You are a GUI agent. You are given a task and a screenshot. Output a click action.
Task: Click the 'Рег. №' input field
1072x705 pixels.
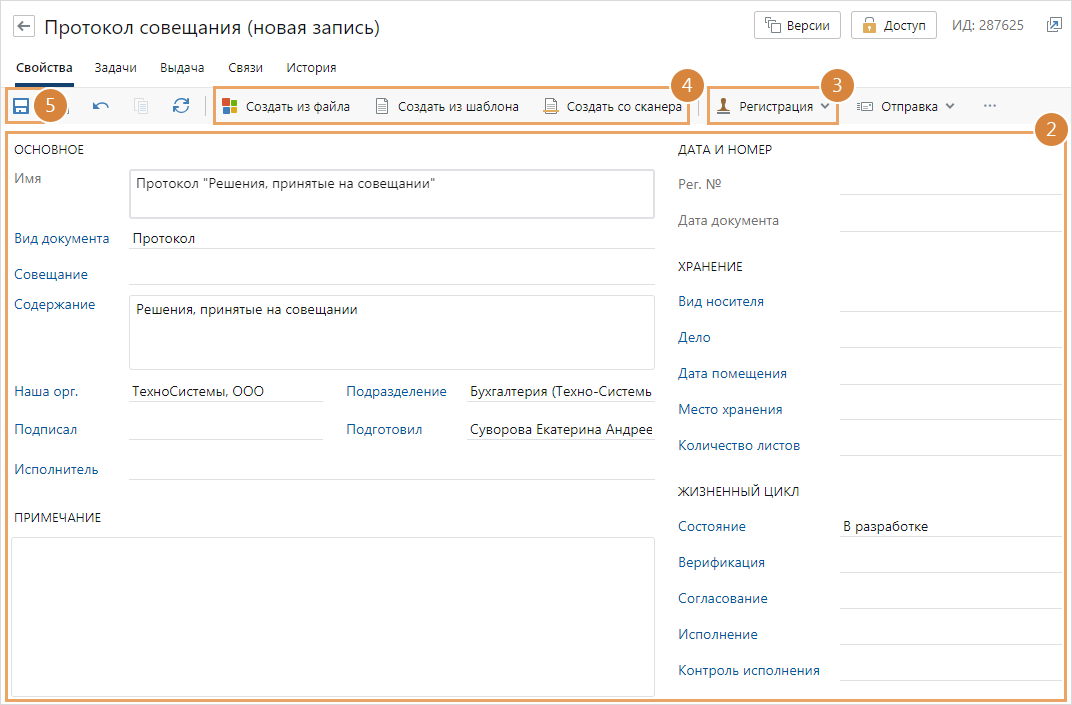point(950,184)
